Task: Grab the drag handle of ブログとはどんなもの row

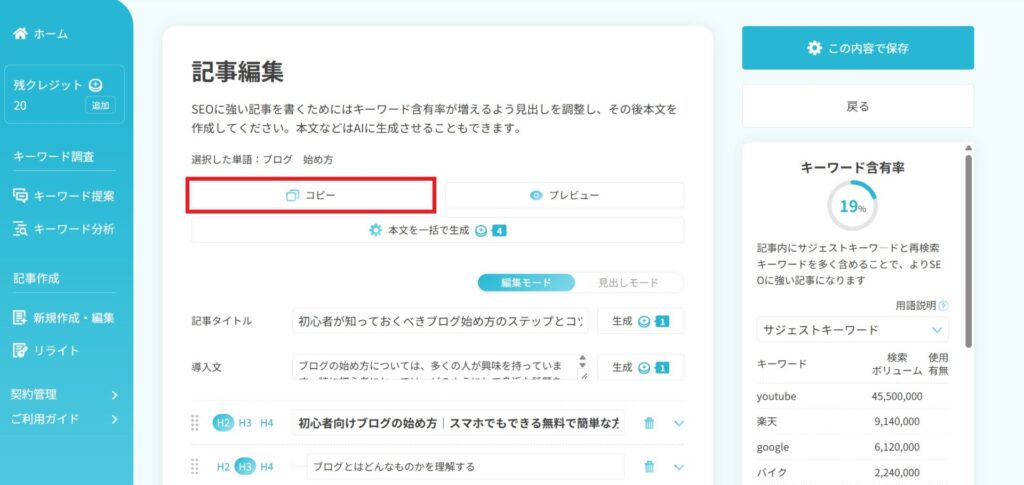Action: (x=195, y=466)
